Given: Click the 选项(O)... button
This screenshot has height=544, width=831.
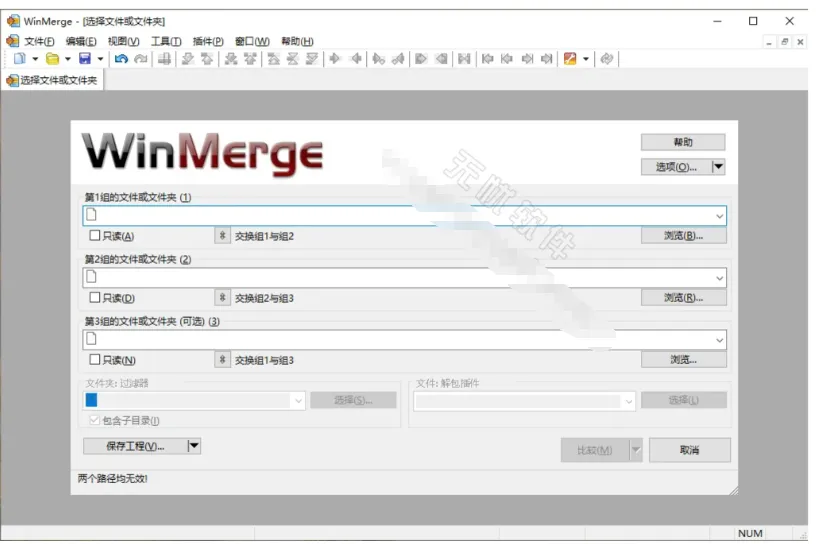Looking at the screenshot, I should [x=676, y=166].
